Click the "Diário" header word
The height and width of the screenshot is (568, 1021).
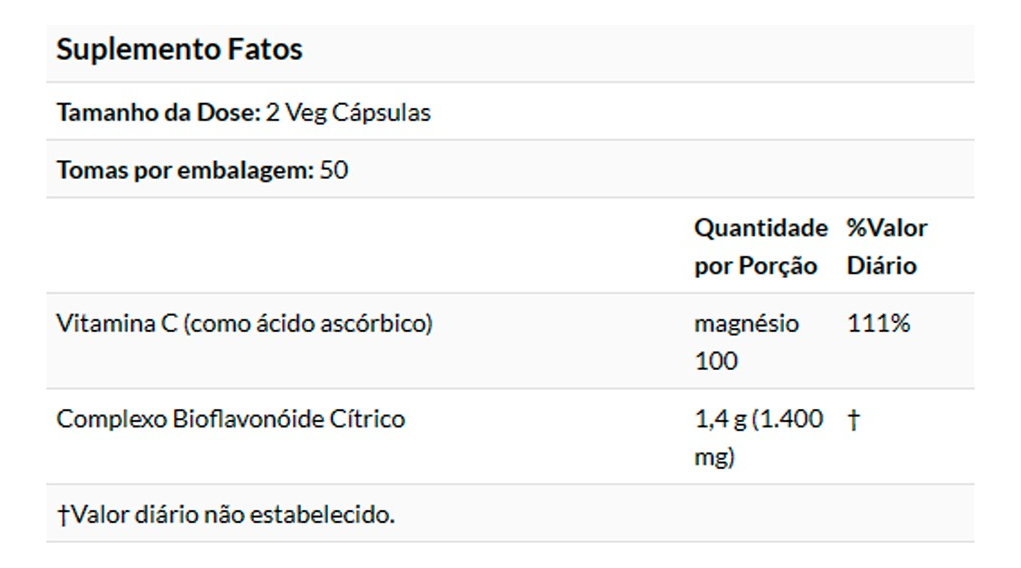[881, 266]
